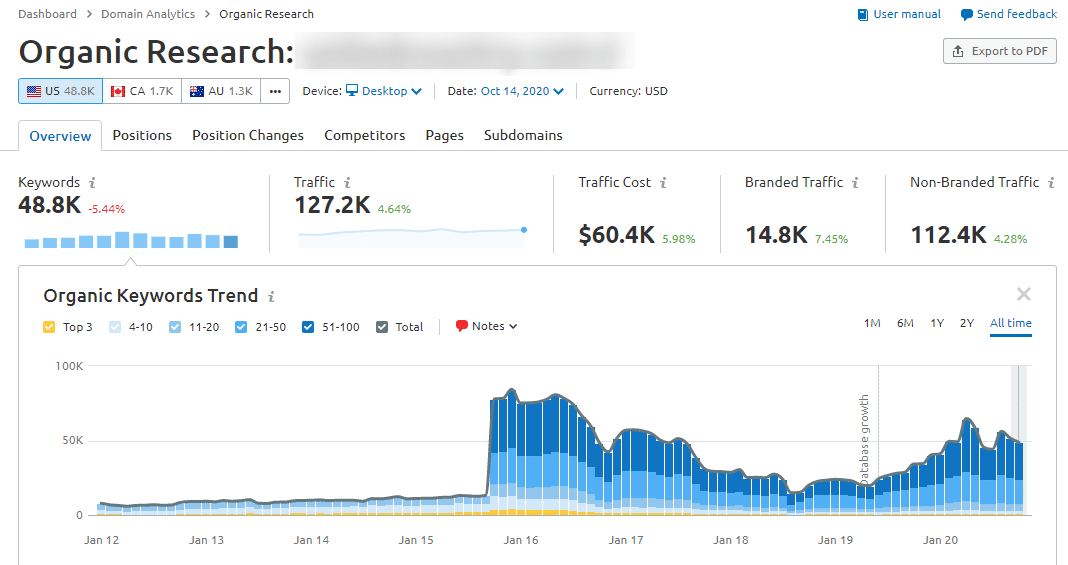
Task: Click the User manual link text
Action: coord(907,14)
